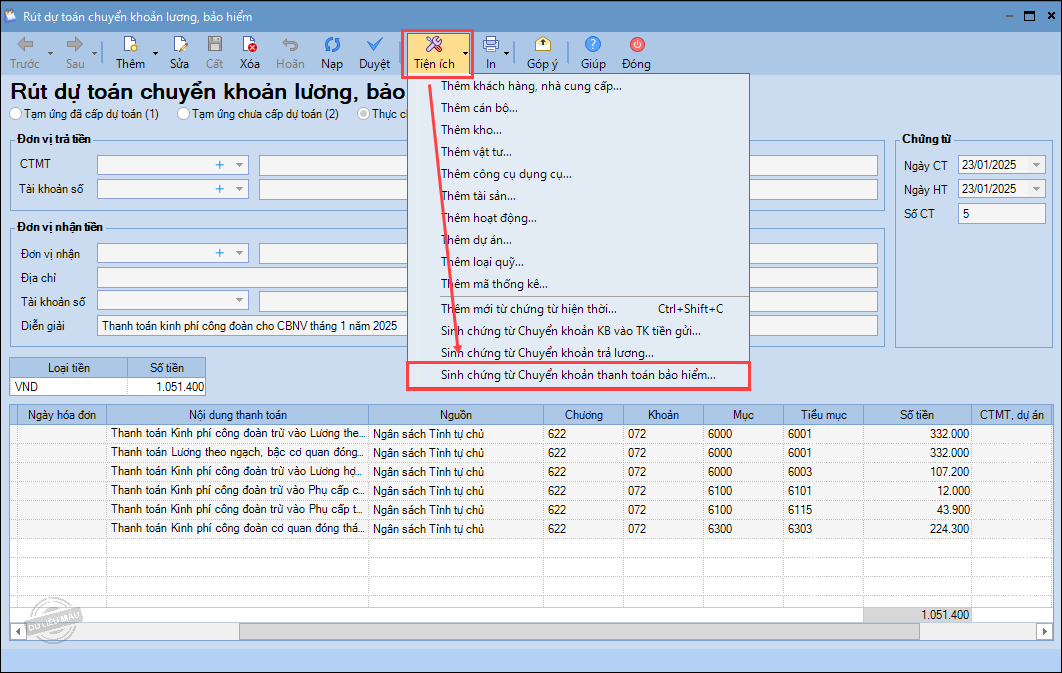This screenshot has width=1062, height=673.
Task: Click the Tiểu mục column header
Action: tap(824, 415)
